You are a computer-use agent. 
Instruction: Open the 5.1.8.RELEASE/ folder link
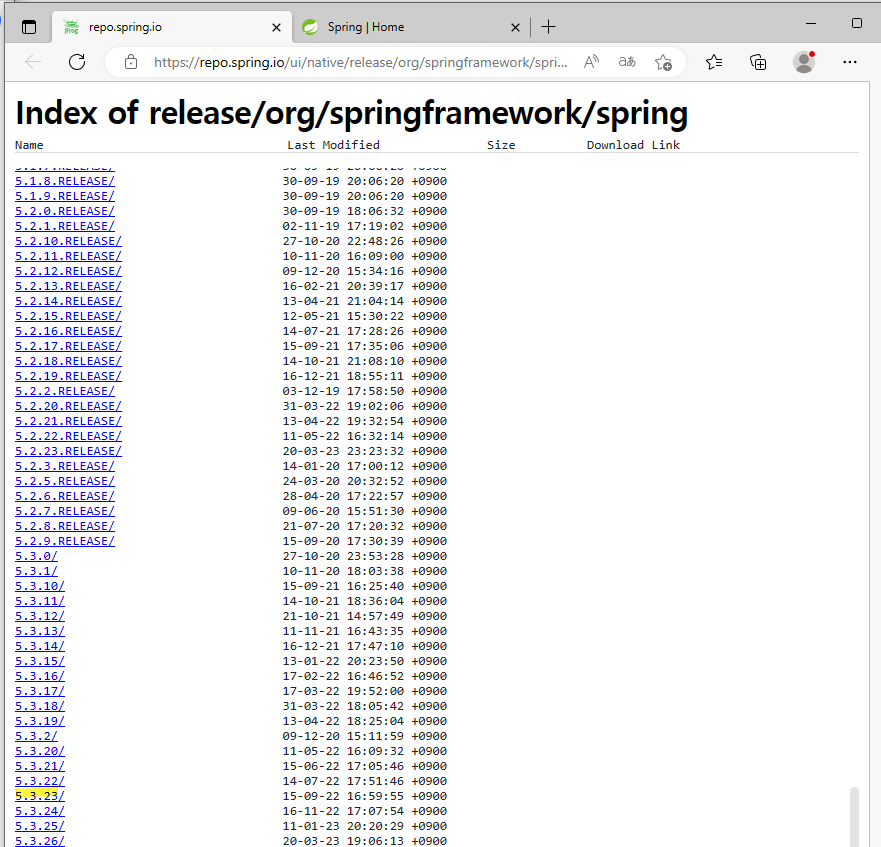(x=65, y=181)
